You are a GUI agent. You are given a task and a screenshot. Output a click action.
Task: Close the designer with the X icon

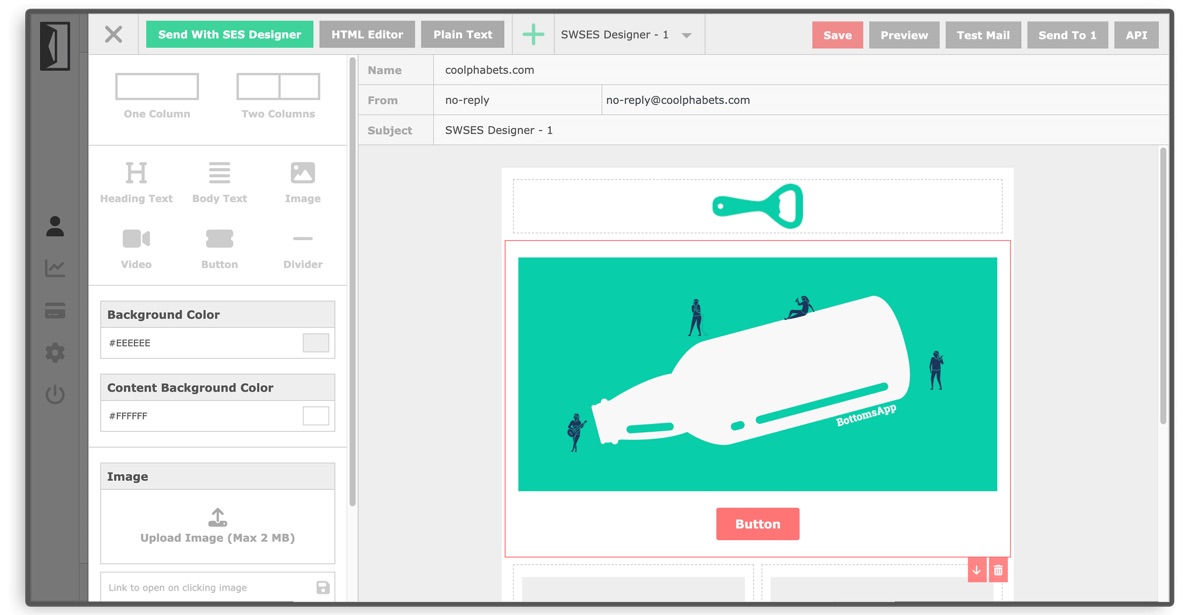pyautogui.click(x=114, y=35)
